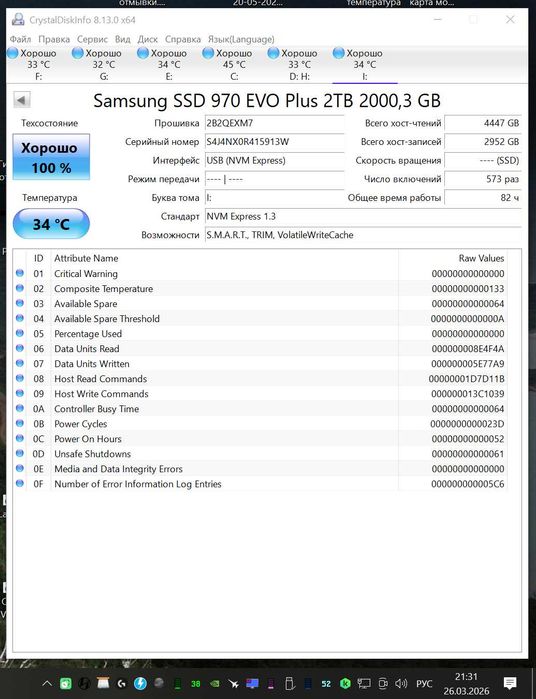This screenshot has width=536, height=699.
Task: Select the Data Units Read row
Action: (x=260, y=349)
